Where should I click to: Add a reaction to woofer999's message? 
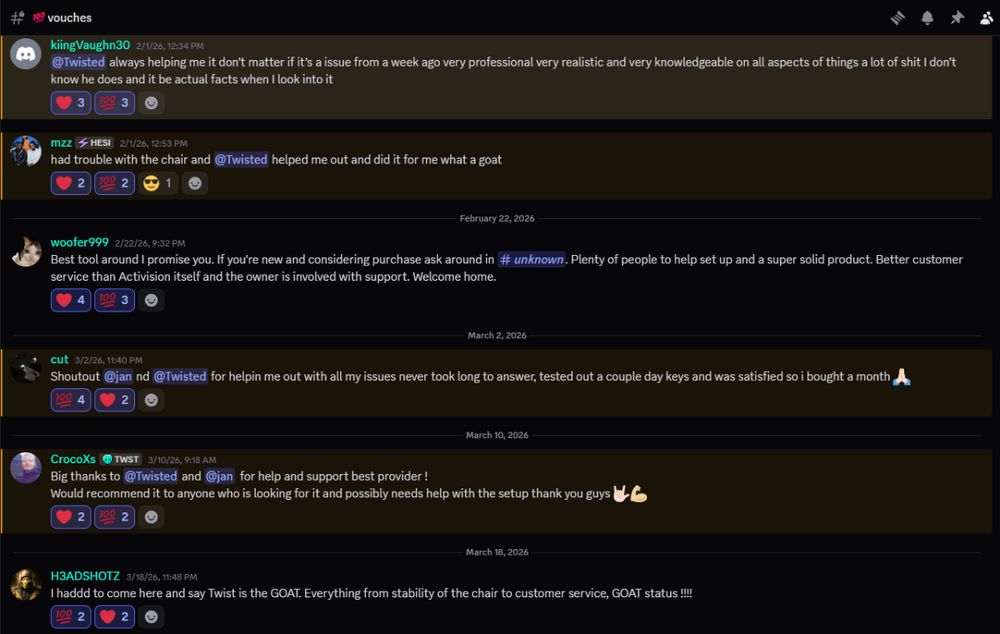151,300
